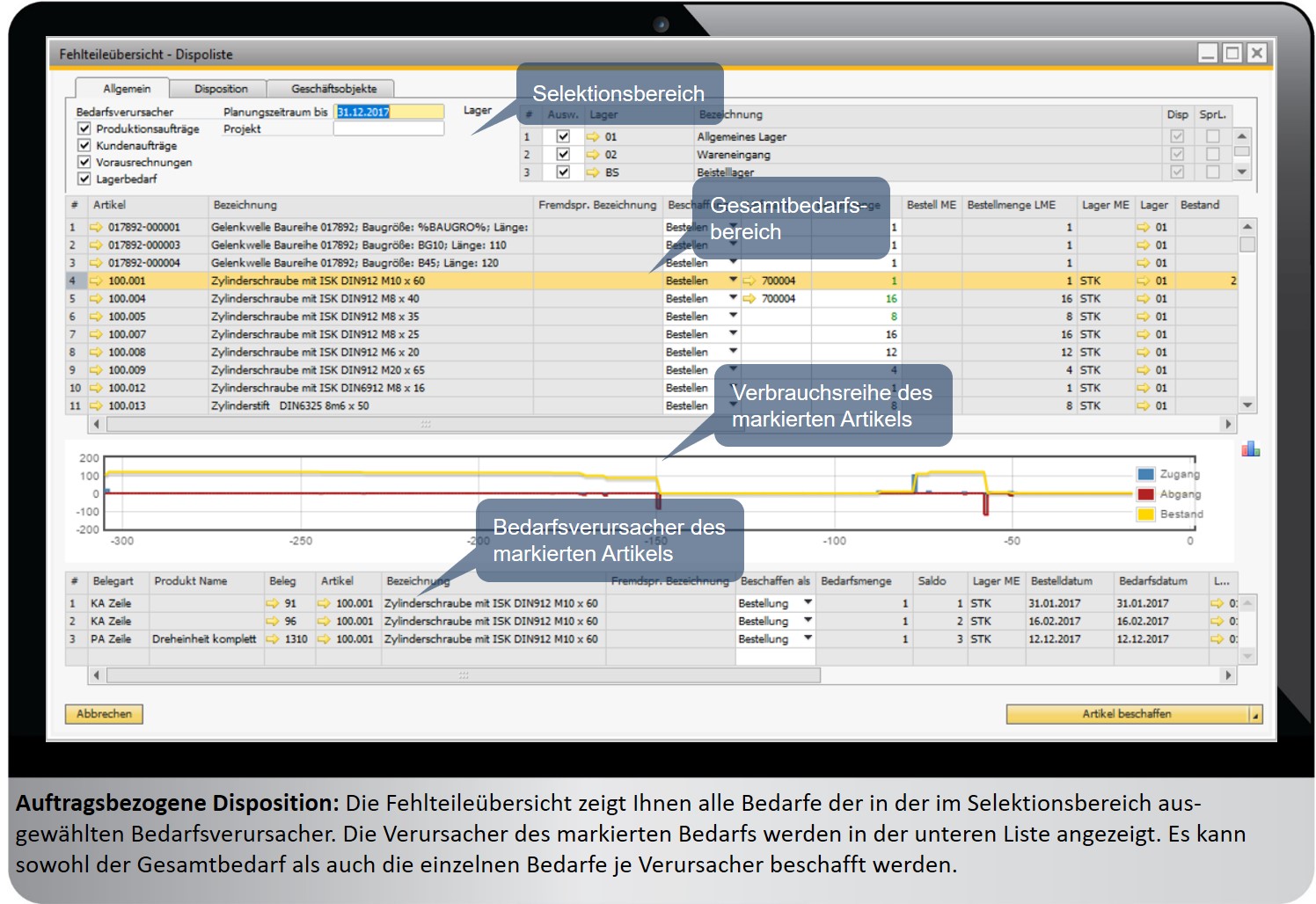This screenshot has width=1316, height=904.
Task: Open link arrow for article 100.013
Action: pos(97,405)
